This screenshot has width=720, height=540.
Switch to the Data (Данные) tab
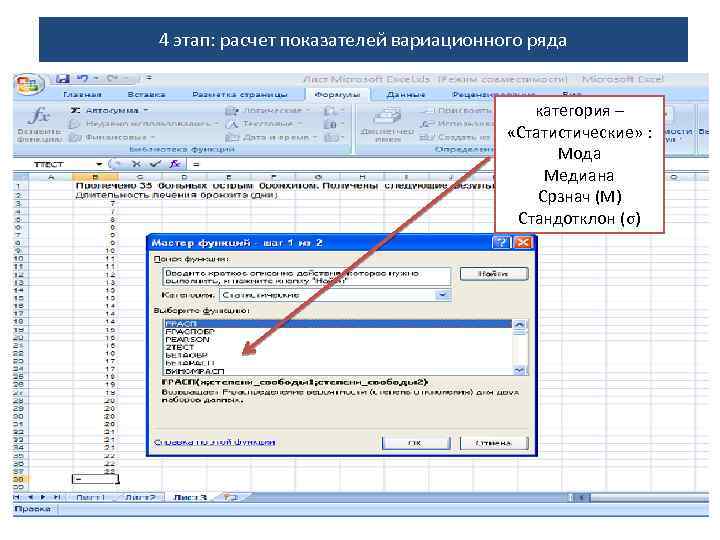[x=405, y=95]
